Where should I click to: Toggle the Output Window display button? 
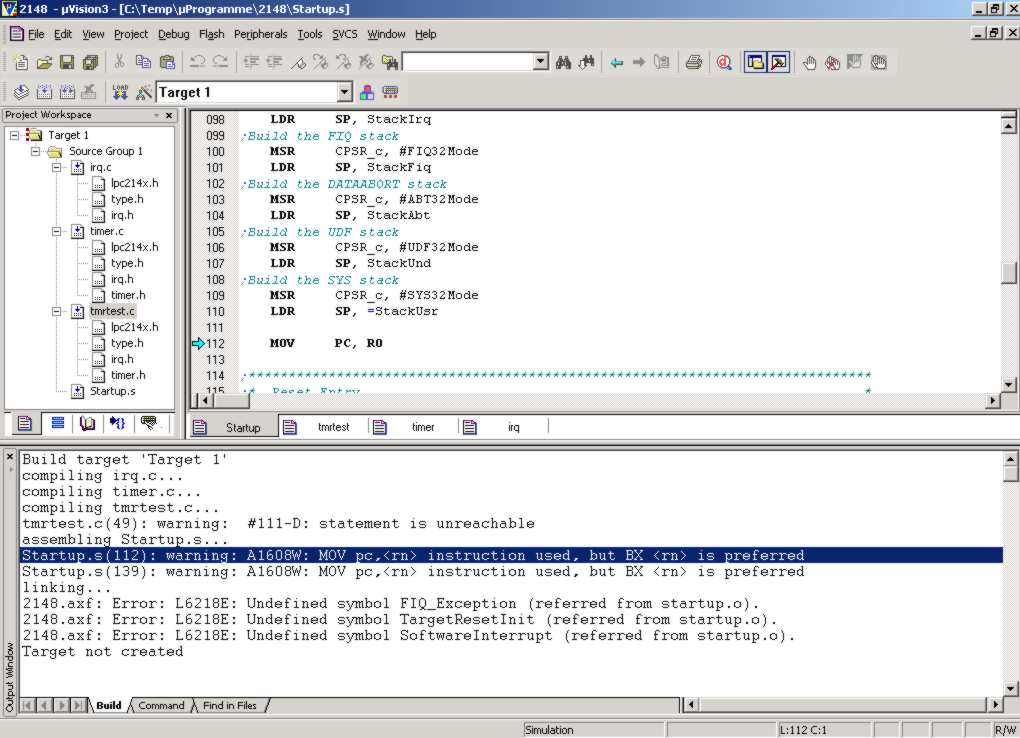(x=779, y=62)
